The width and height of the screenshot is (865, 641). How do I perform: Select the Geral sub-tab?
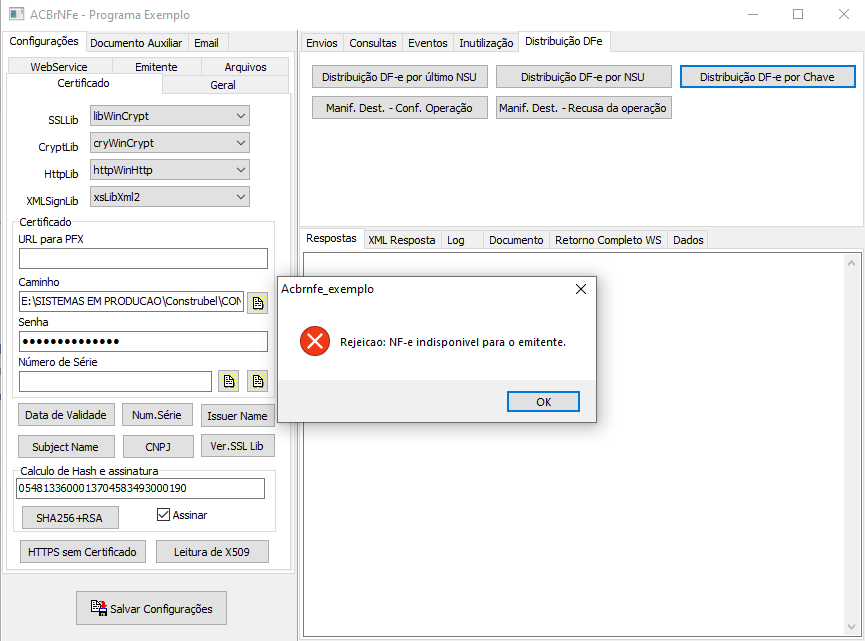pos(223,85)
